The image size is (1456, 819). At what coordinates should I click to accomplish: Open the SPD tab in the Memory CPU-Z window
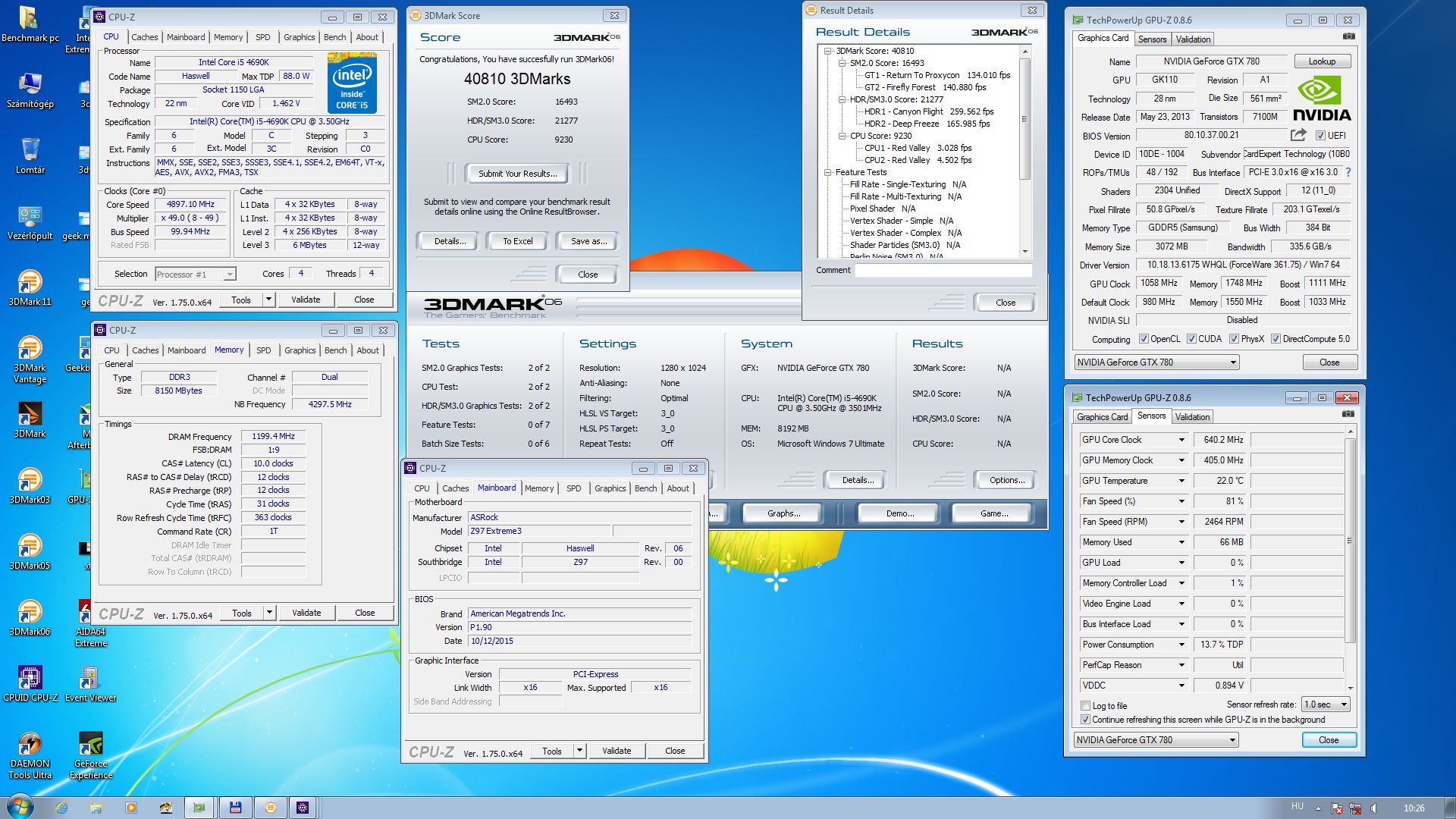coord(263,350)
